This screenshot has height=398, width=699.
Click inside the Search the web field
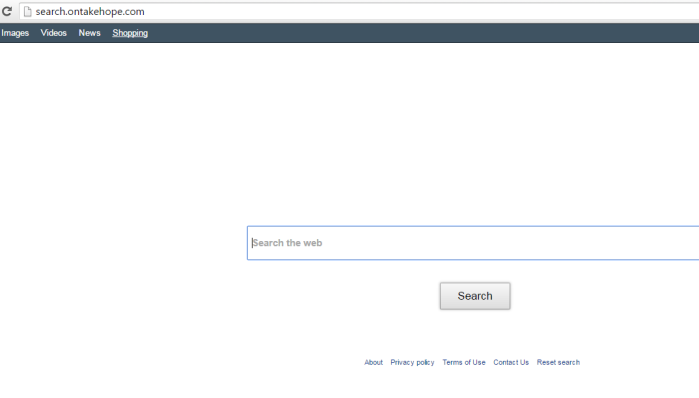pos(473,243)
